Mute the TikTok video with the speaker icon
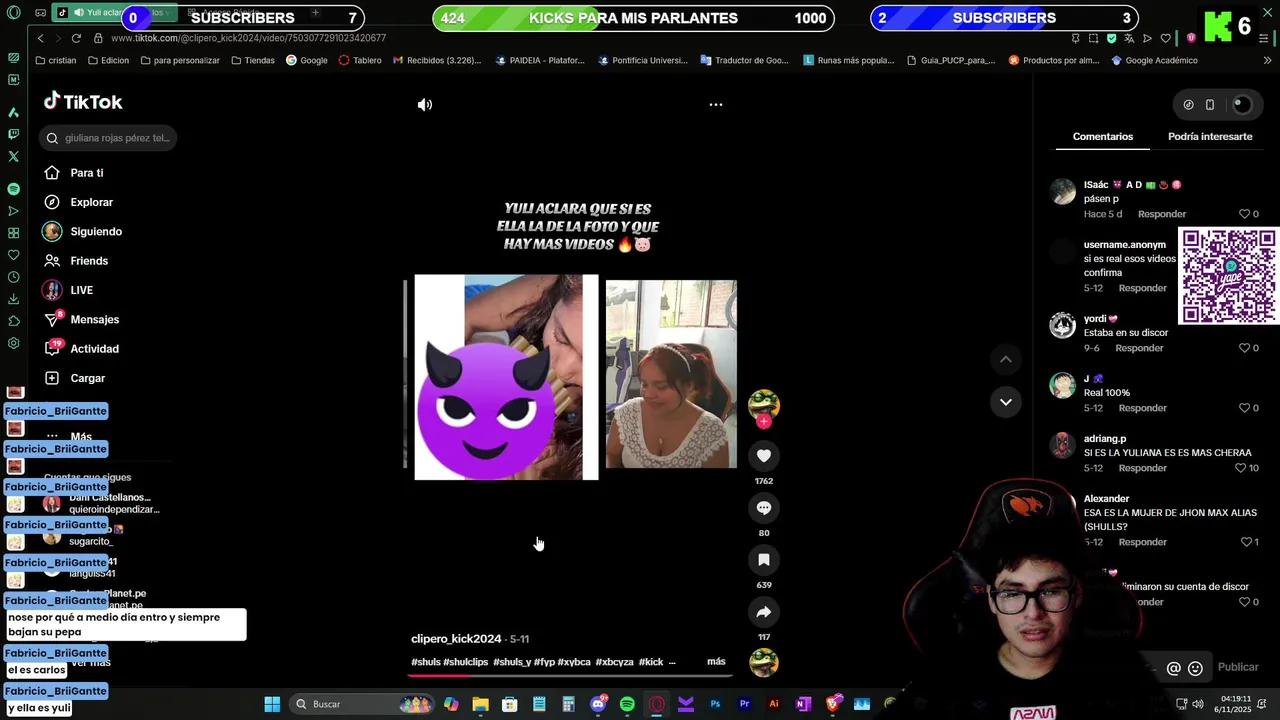Image resolution: width=1280 pixels, height=720 pixels. coord(425,105)
